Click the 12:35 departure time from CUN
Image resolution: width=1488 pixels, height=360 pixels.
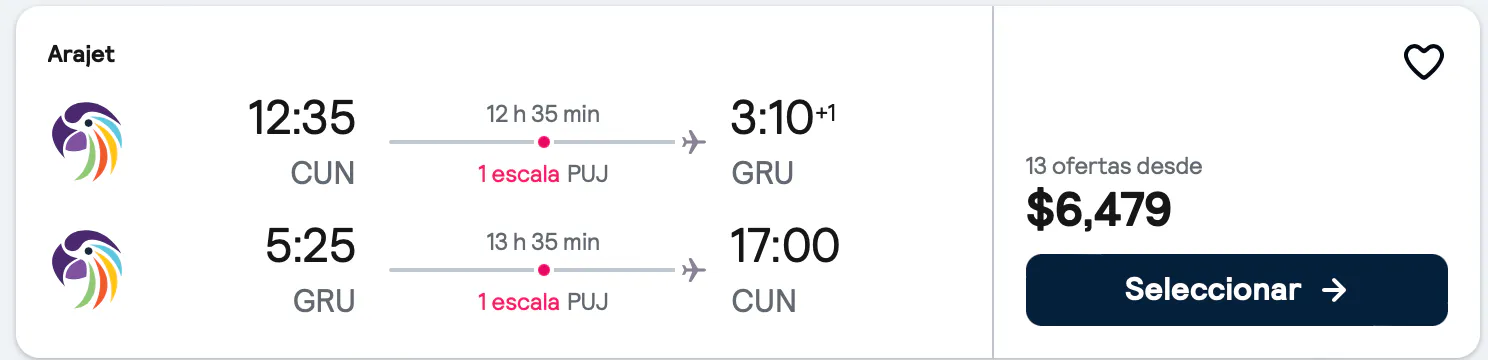click(301, 119)
